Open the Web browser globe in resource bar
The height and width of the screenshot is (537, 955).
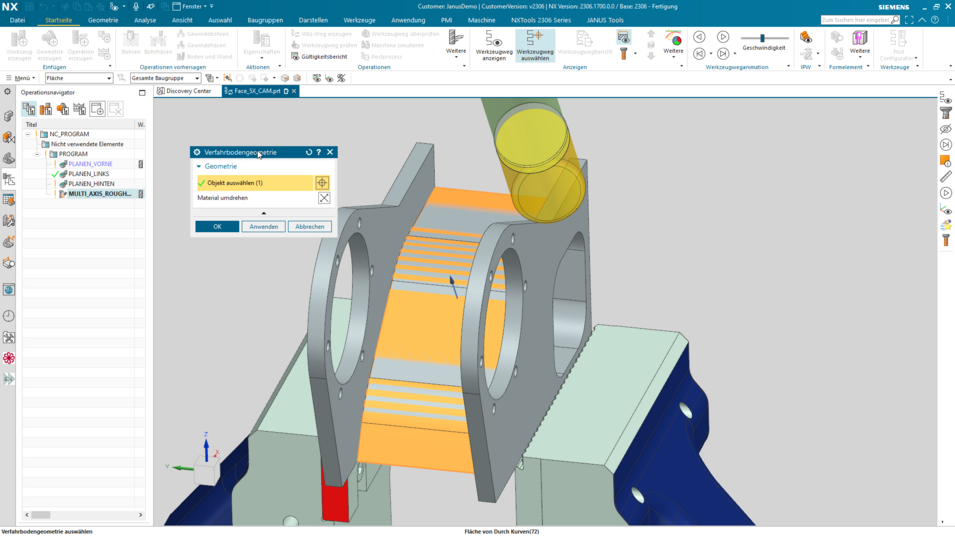pos(9,290)
